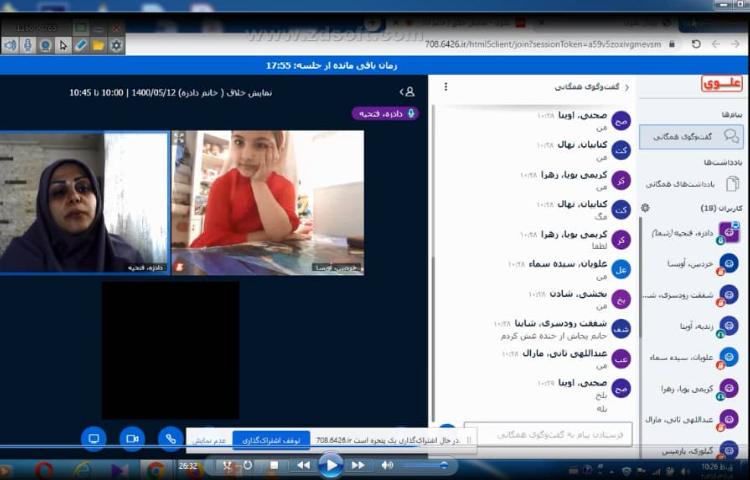This screenshot has height=480, width=750.
Task: Click the taskbar clock showing 10:26
Action: click(716, 467)
